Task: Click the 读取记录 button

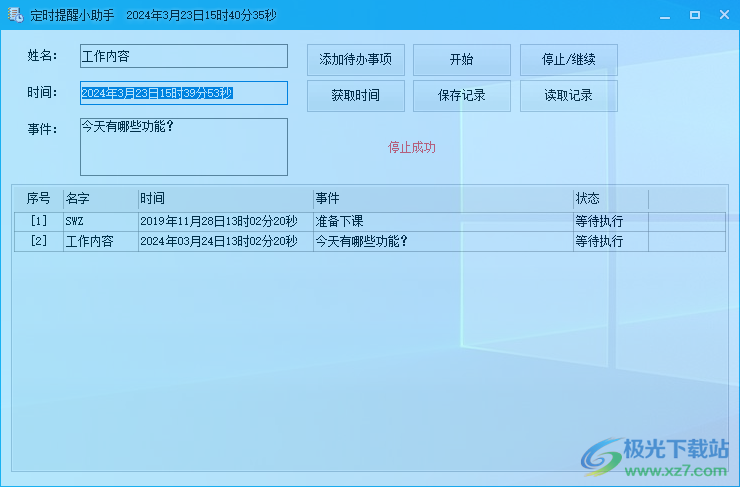Action: 569,96
